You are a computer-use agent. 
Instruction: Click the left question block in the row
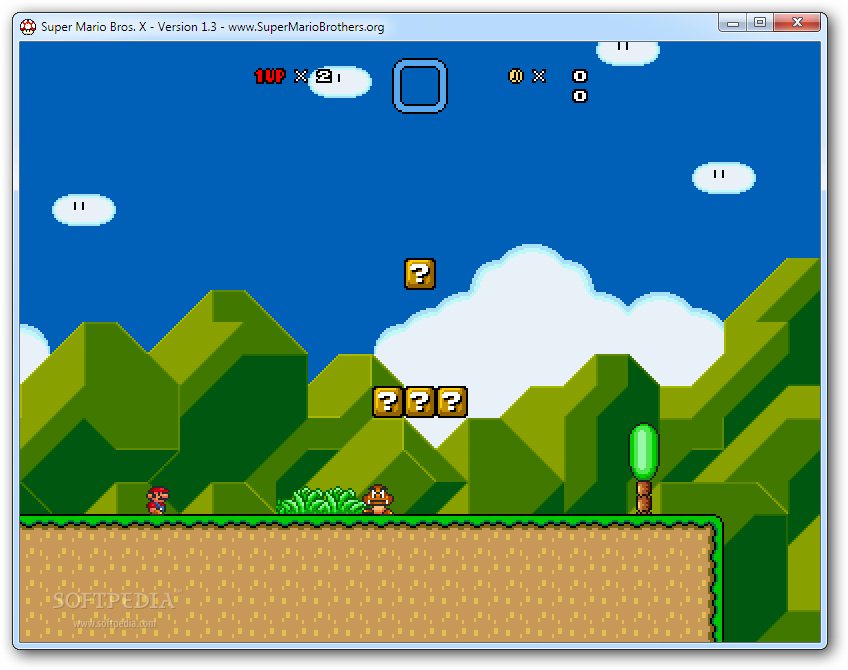click(388, 402)
